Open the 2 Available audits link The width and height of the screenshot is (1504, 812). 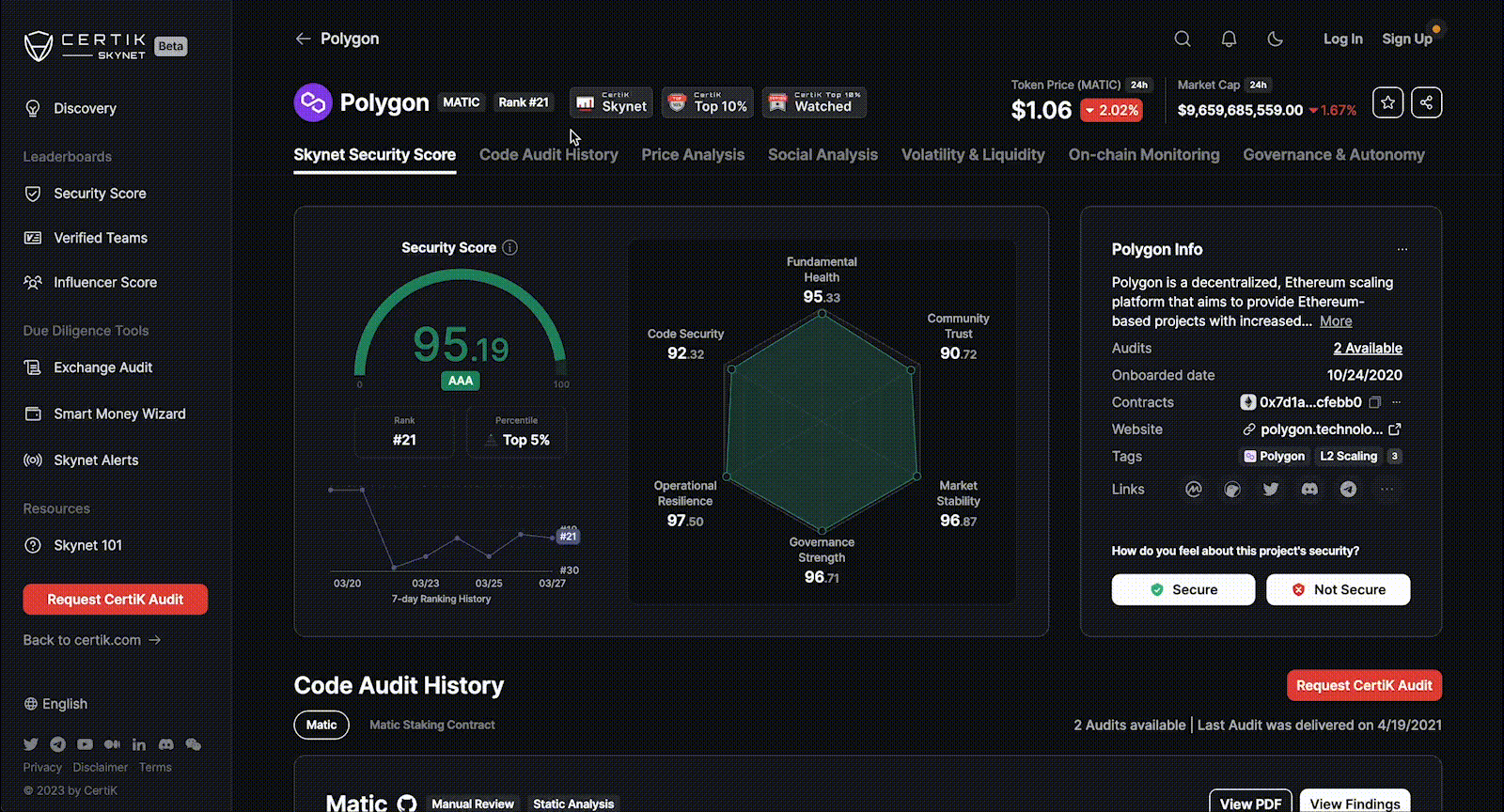pyautogui.click(x=1368, y=348)
